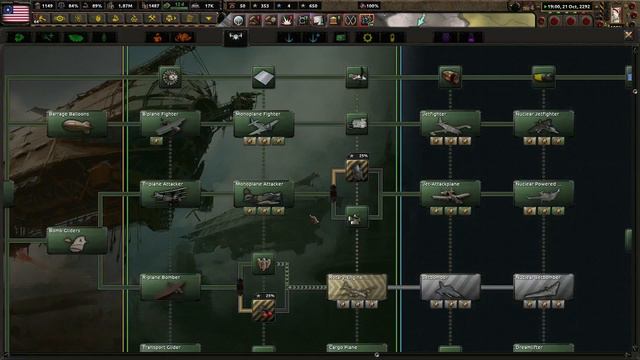The width and height of the screenshot is (640, 360).
Task: Click the silver sheet metal technology icon
Action: (x=264, y=77)
